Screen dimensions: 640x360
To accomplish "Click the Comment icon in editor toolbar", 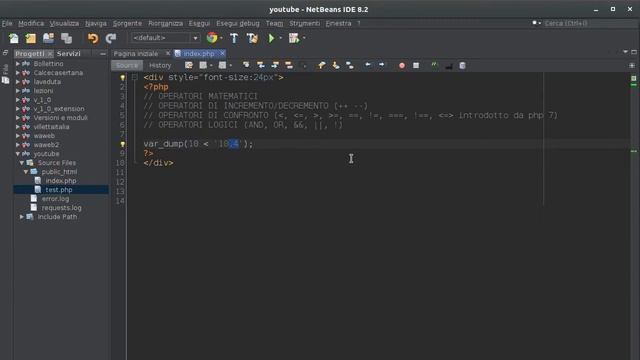I will 449,66.
